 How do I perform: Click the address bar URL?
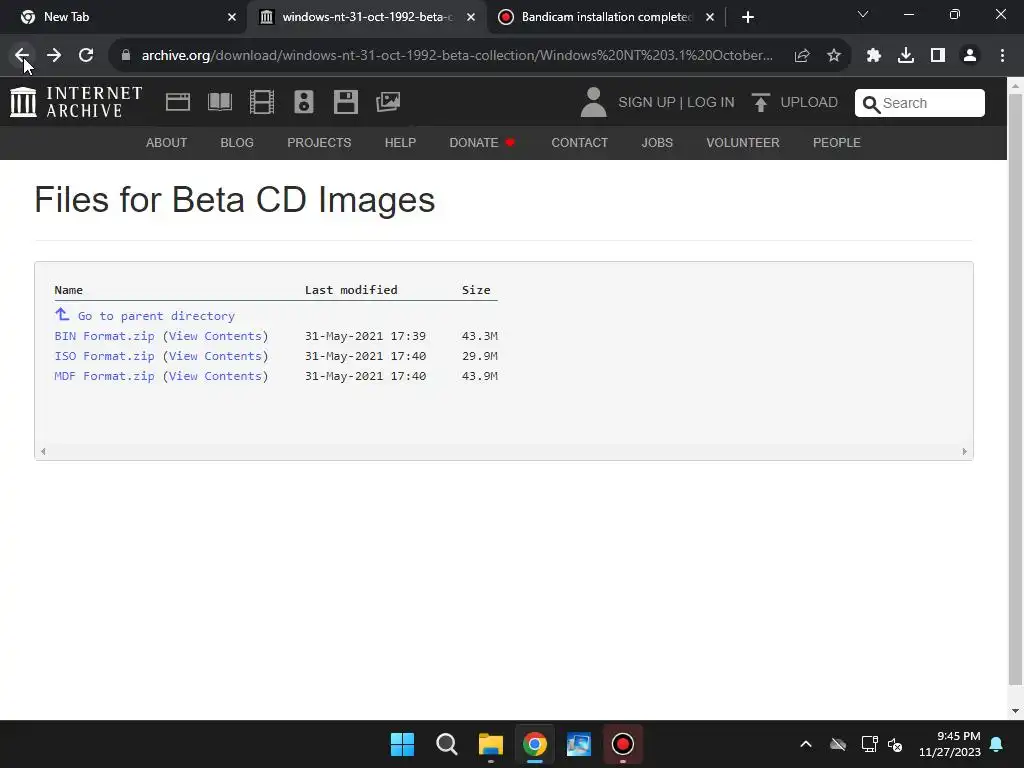pyautogui.click(x=457, y=56)
